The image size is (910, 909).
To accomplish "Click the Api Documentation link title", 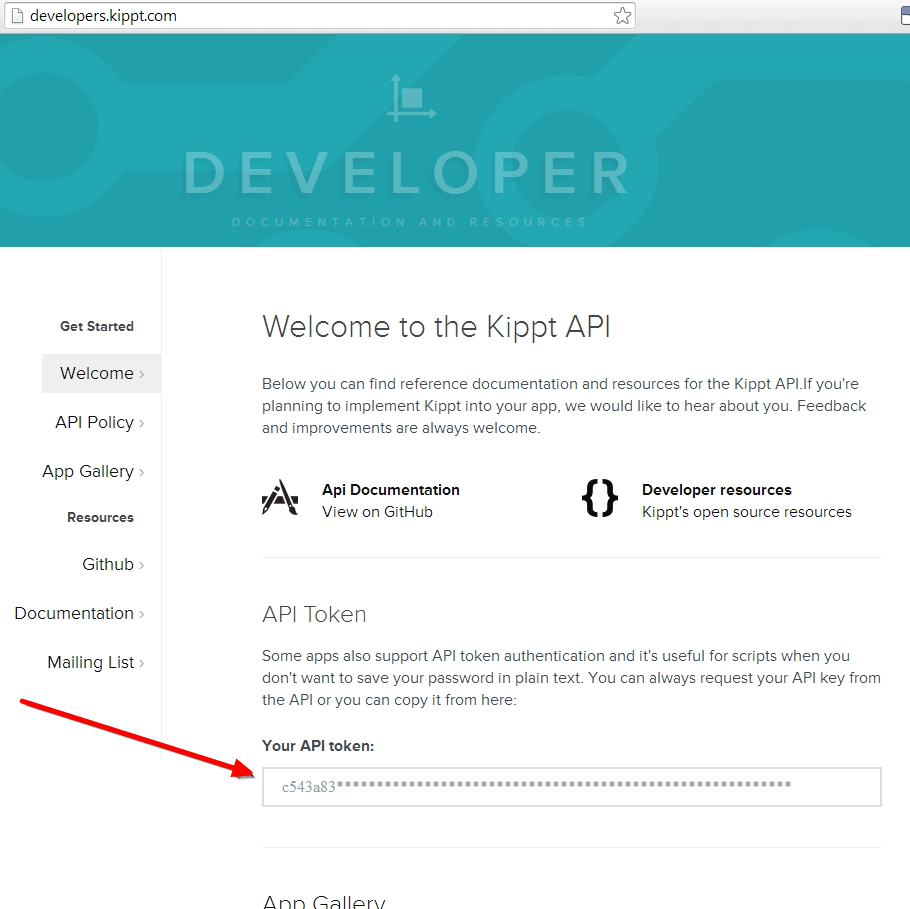I will (x=391, y=490).
